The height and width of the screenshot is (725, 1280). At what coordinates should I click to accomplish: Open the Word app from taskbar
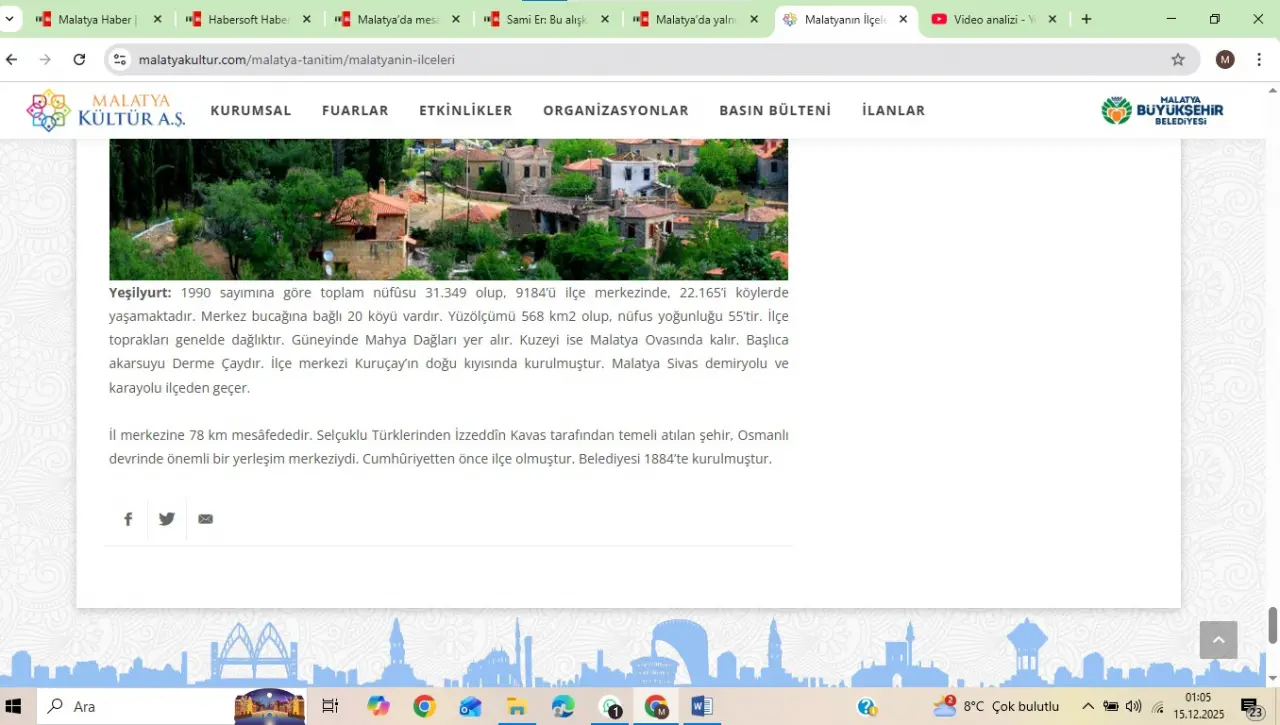coord(701,707)
